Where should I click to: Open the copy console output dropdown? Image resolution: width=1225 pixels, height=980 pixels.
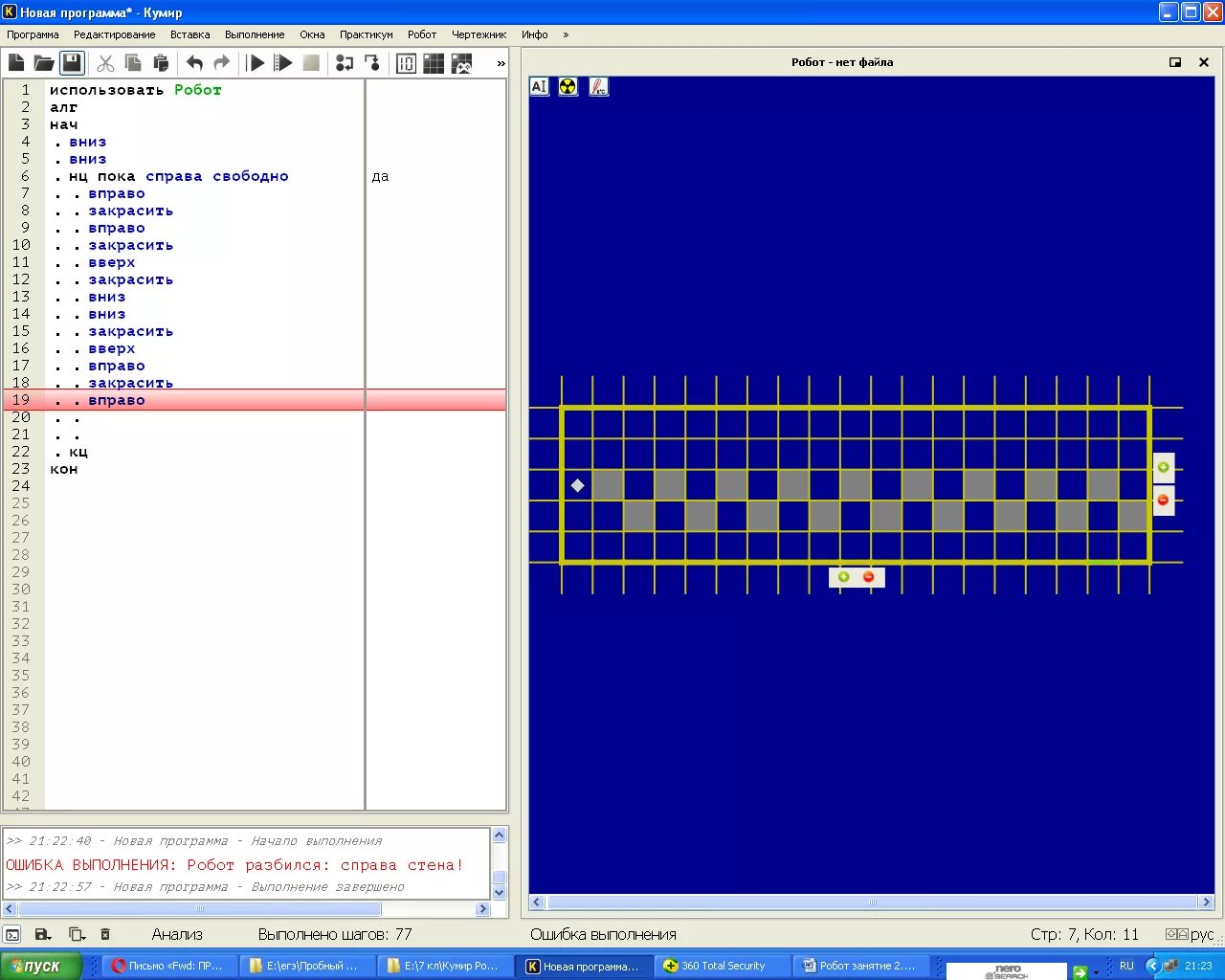[x=77, y=934]
